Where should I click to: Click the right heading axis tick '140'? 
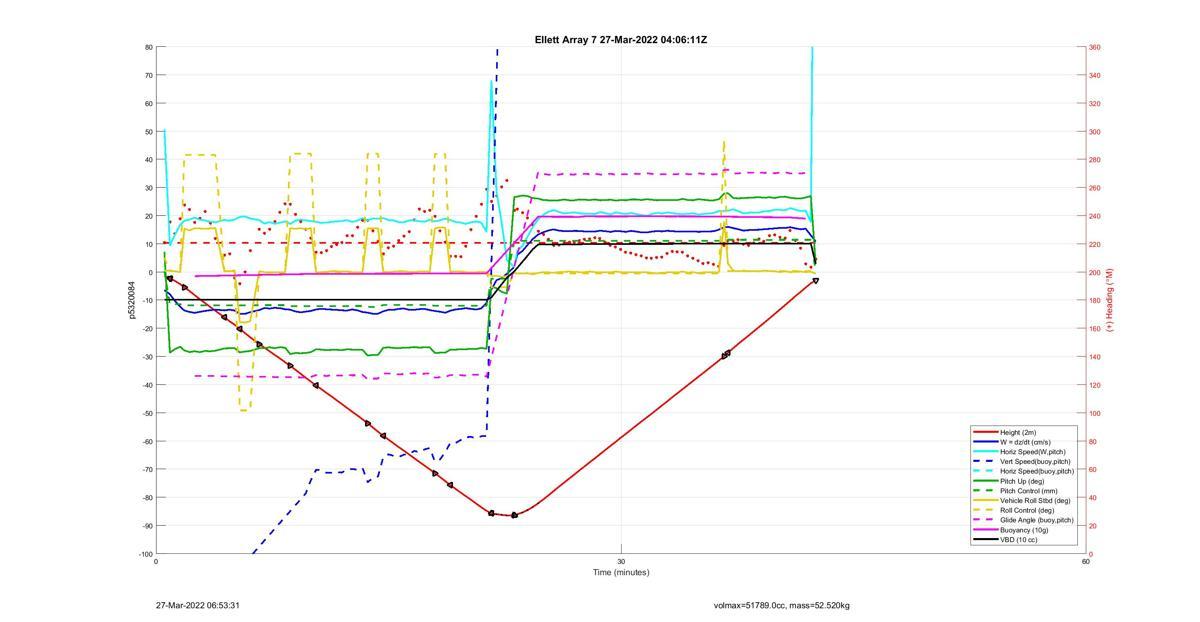pyautogui.click(x=1095, y=357)
